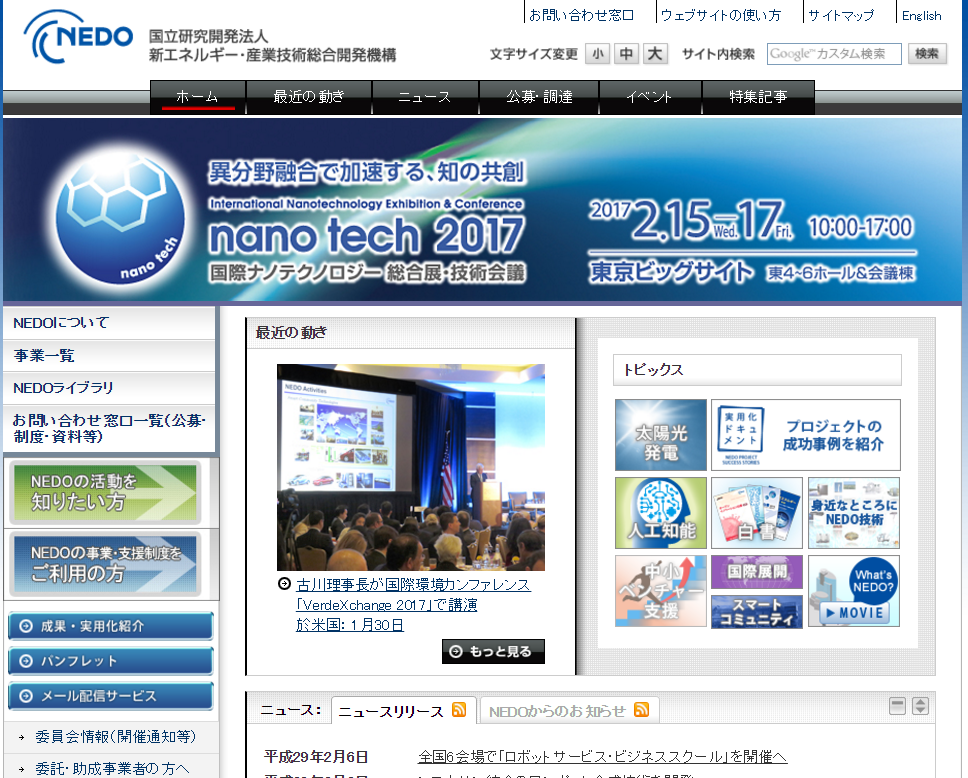Viewport: 968px width, 778px height.
Task: Open the イベント navigation tab
Action: (x=649, y=97)
